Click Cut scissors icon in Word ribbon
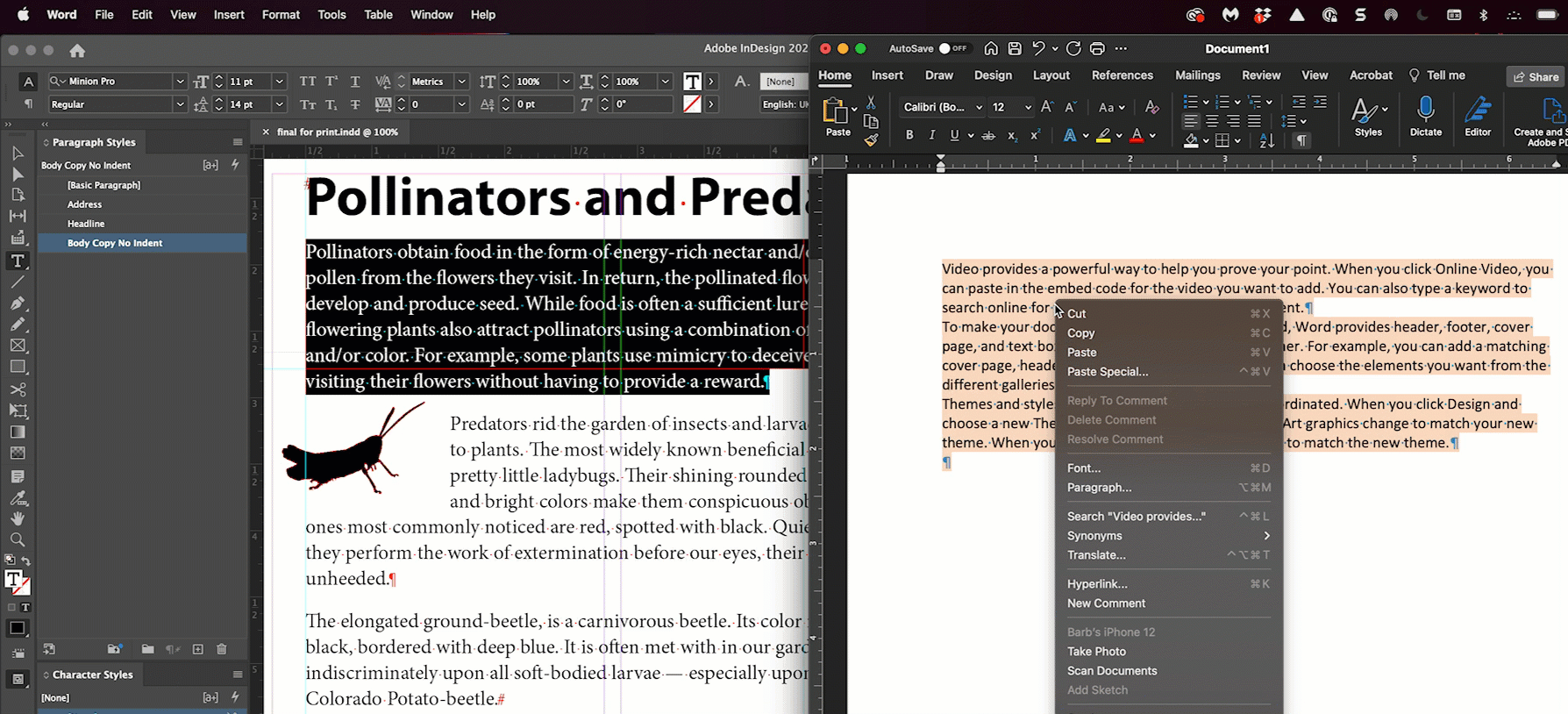 871,103
